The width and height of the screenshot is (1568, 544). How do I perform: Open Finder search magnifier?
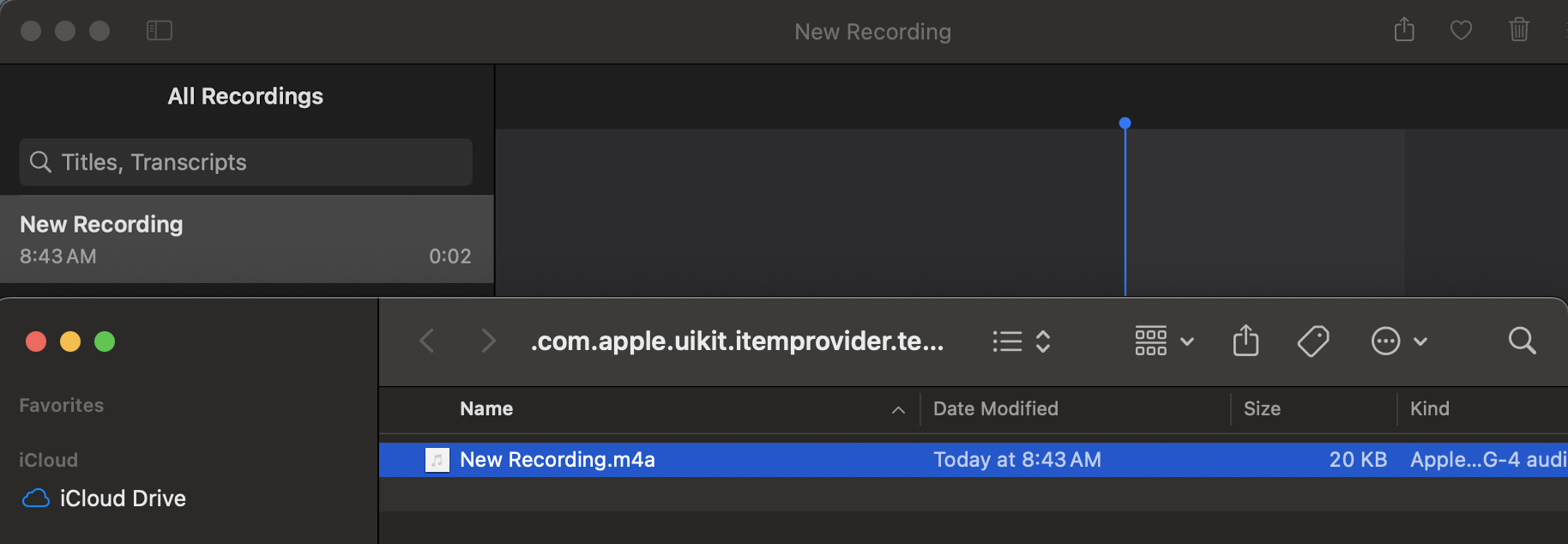(1522, 342)
